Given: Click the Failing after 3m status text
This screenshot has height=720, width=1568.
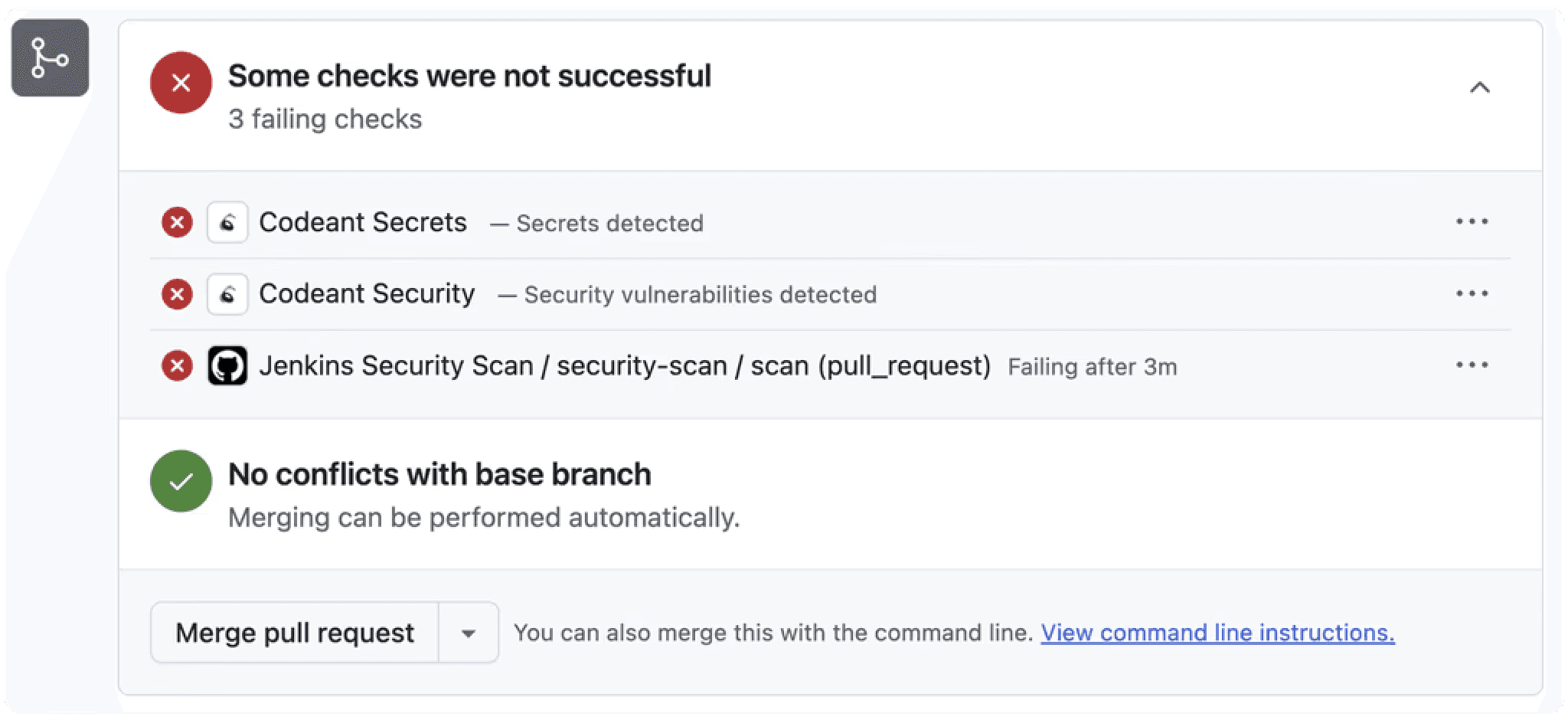Looking at the screenshot, I should [x=1092, y=367].
